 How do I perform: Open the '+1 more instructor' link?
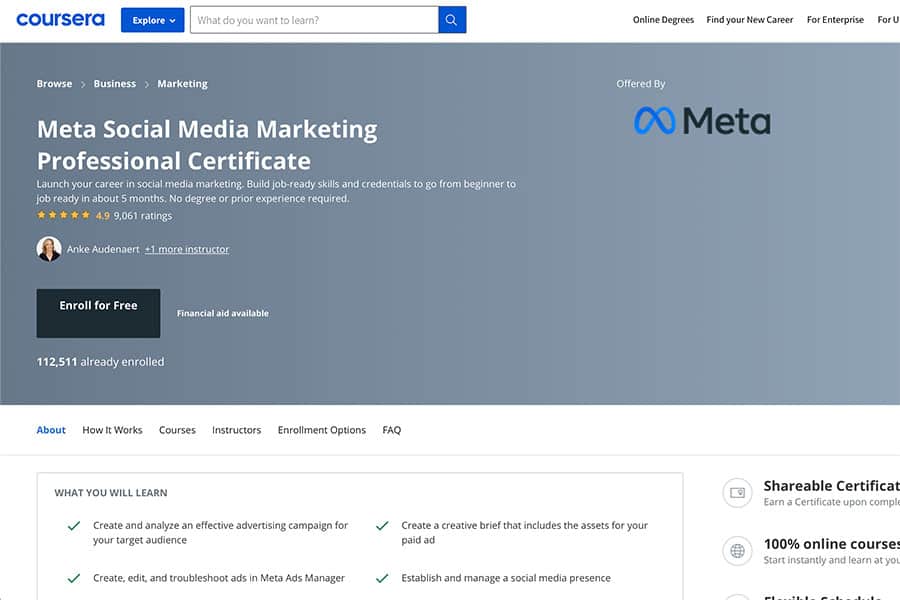(x=187, y=249)
